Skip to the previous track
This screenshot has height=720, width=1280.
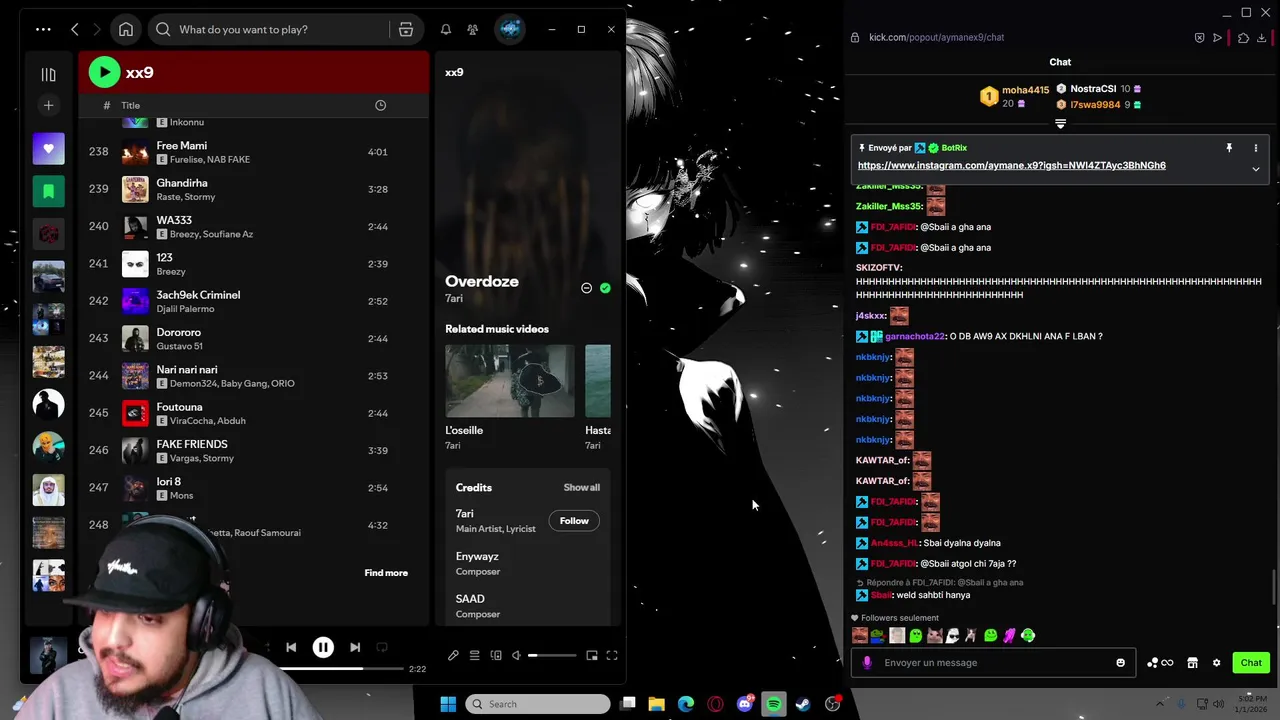(x=291, y=648)
